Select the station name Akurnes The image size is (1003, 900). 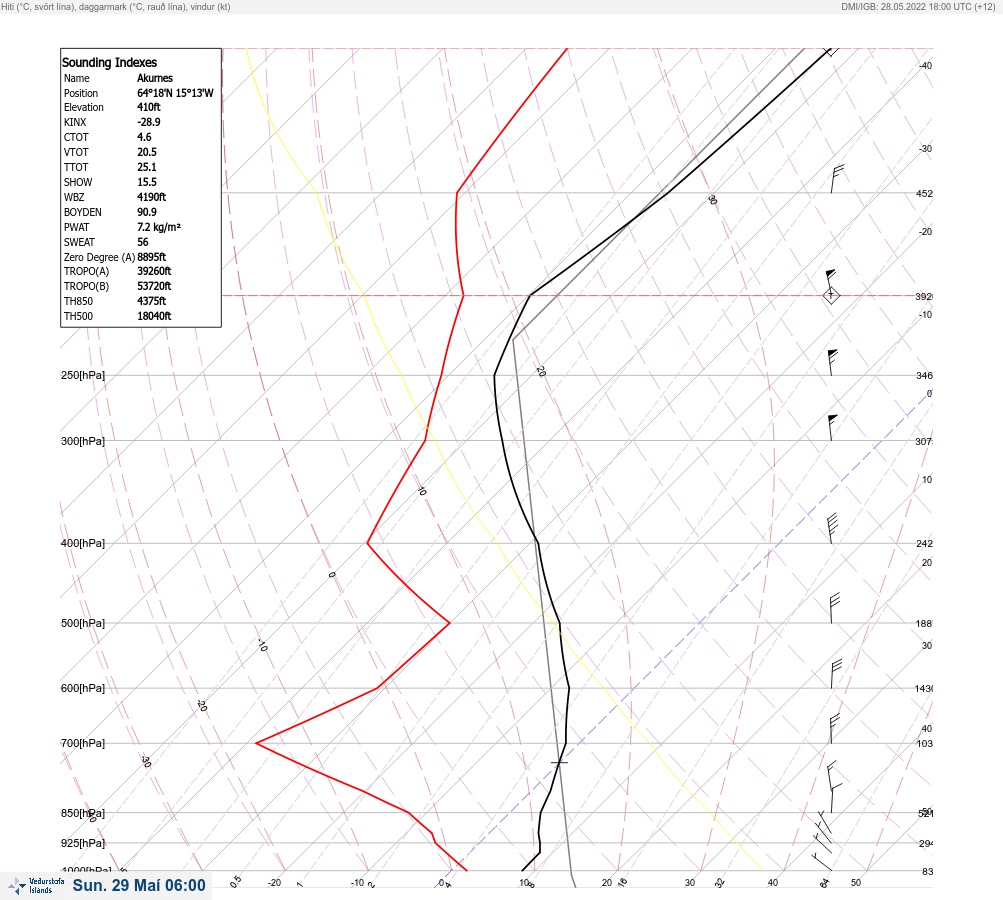(x=155, y=78)
